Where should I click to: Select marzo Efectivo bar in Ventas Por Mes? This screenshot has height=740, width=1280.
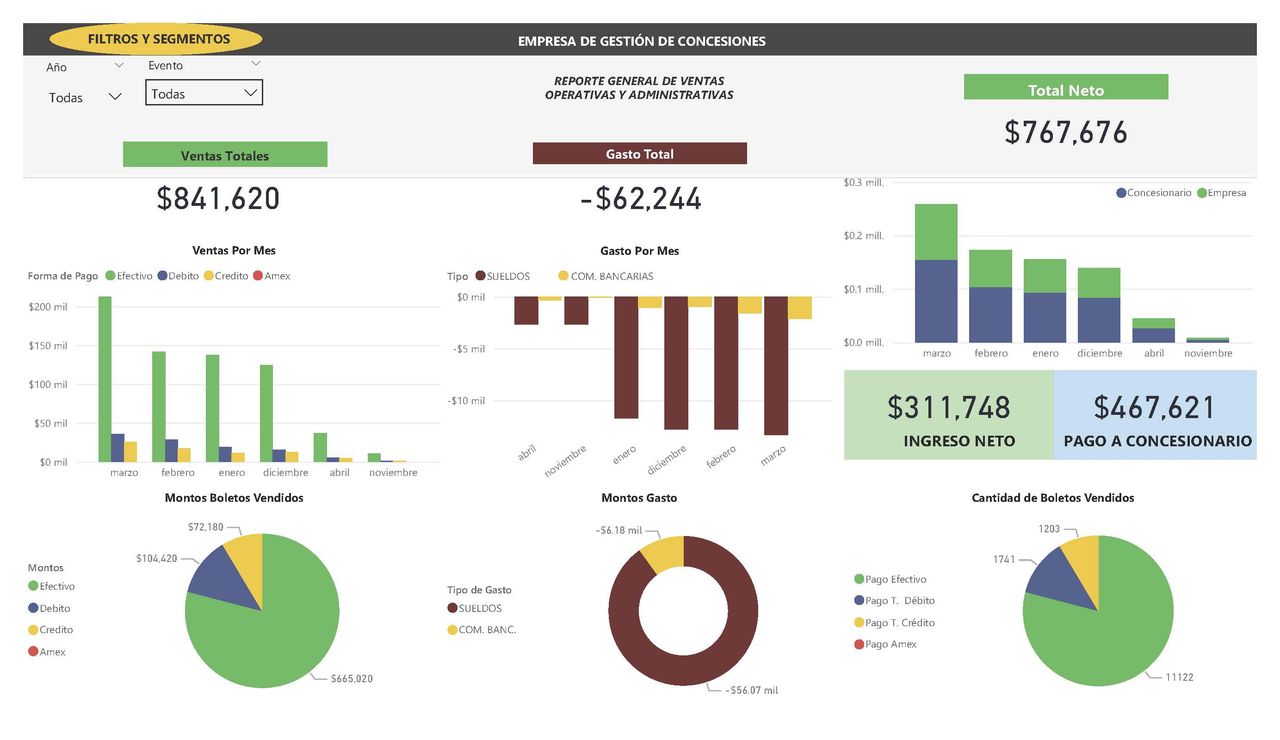click(105, 379)
